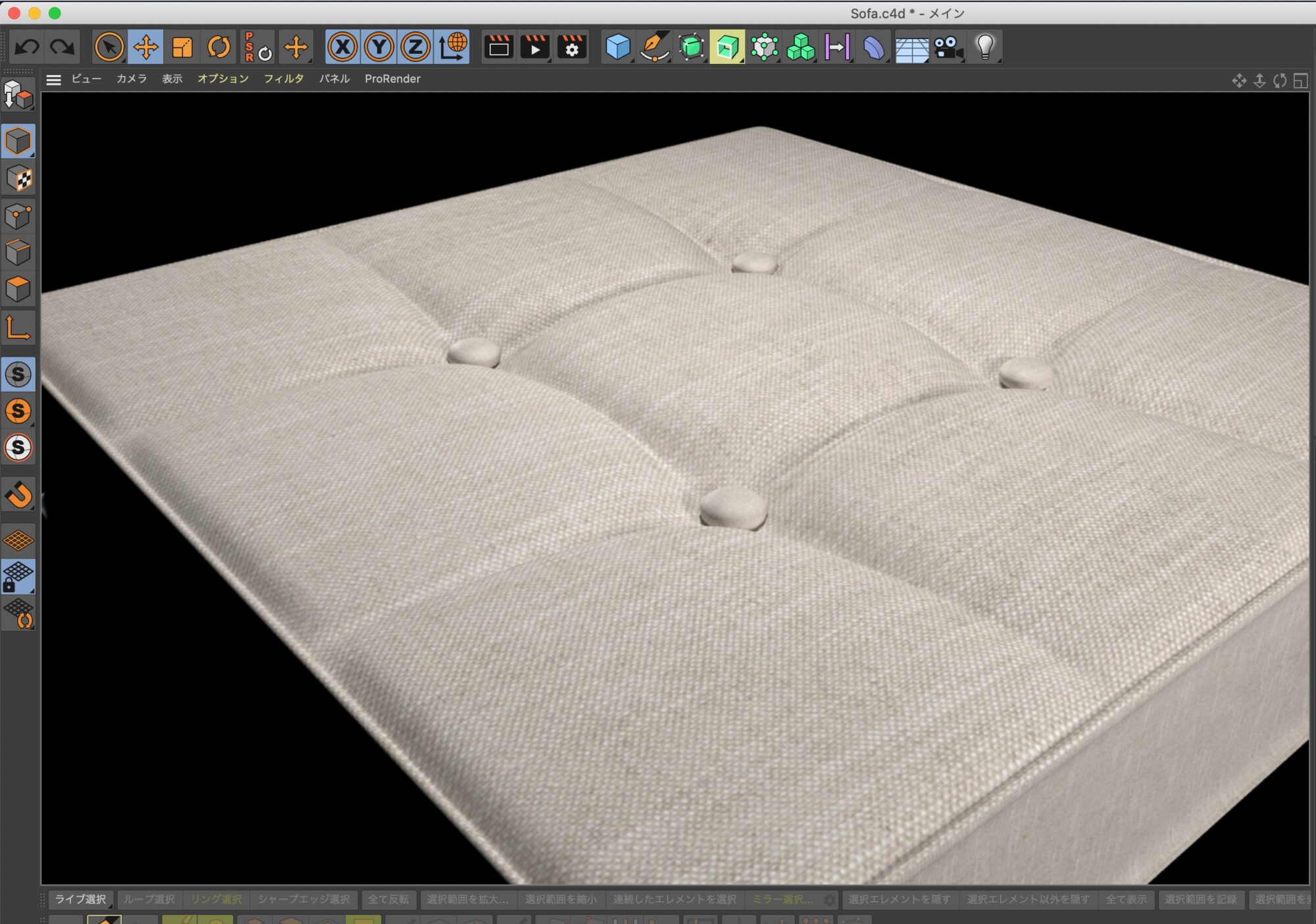Toggle Y axis lock
1316x924 pixels.
379,47
